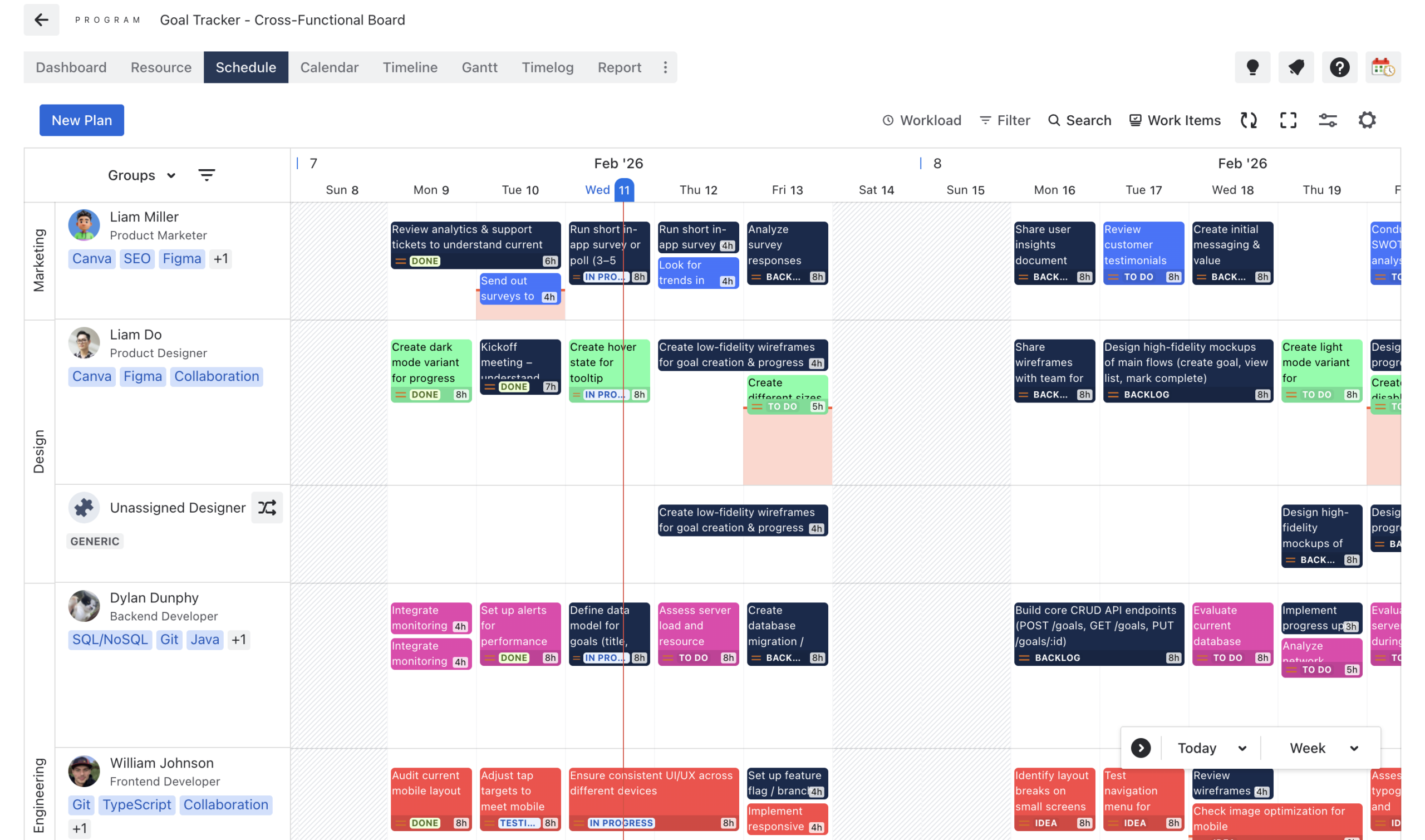This screenshot has height=840, width=1425.
Task: Click the lightbulb ideas icon
Action: pyautogui.click(x=1252, y=67)
